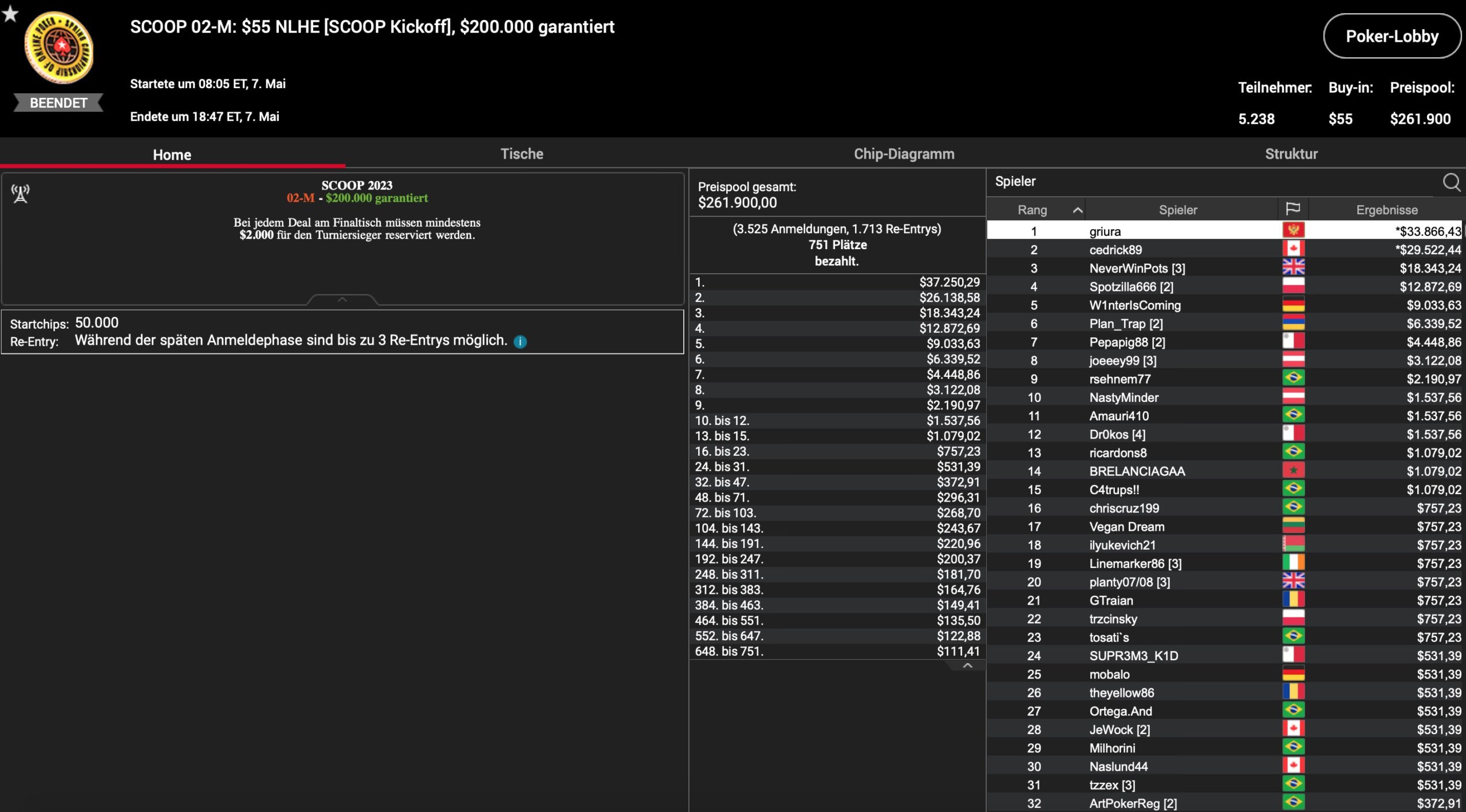Image resolution: width=1466 pixels, height=812 pixels.
Task: Collapse the prize payout list
Action: (968, 665)
